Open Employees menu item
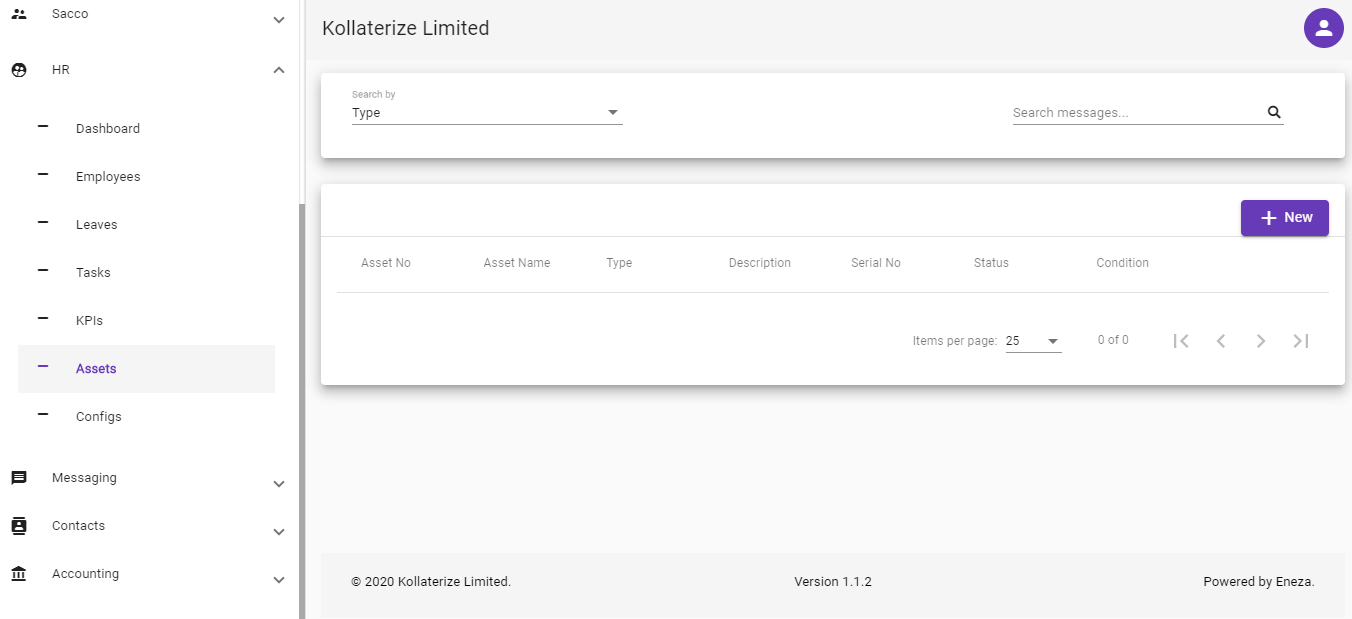 [146, 177]
